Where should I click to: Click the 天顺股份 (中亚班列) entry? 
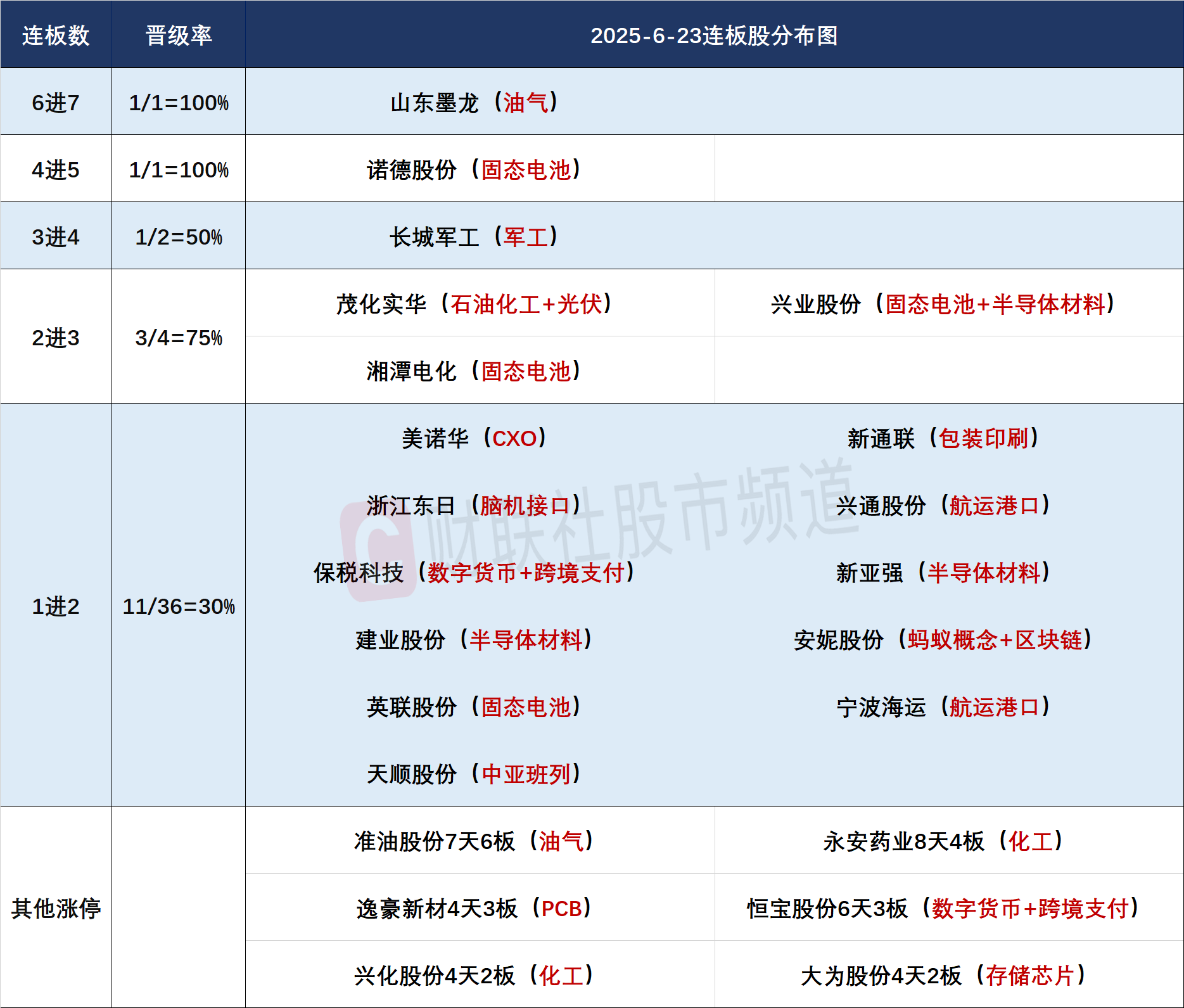[x=474, y=774]
